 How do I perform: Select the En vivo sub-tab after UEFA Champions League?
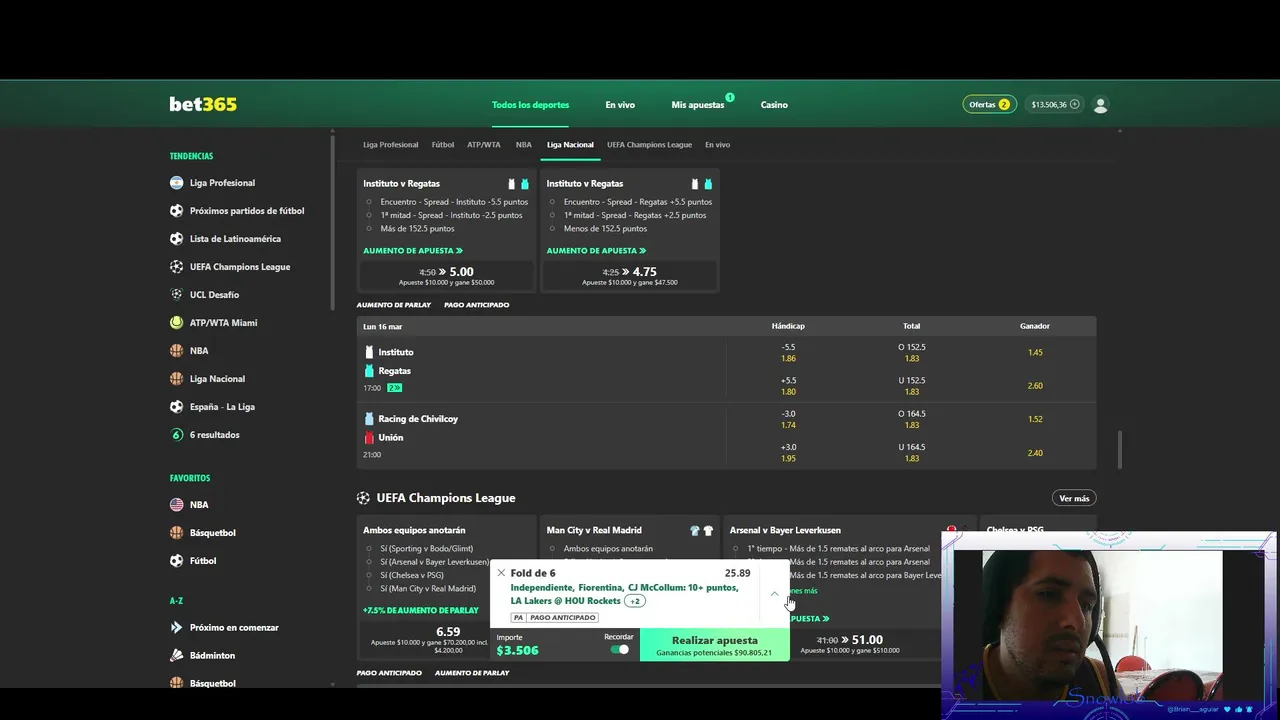point(717,145)
